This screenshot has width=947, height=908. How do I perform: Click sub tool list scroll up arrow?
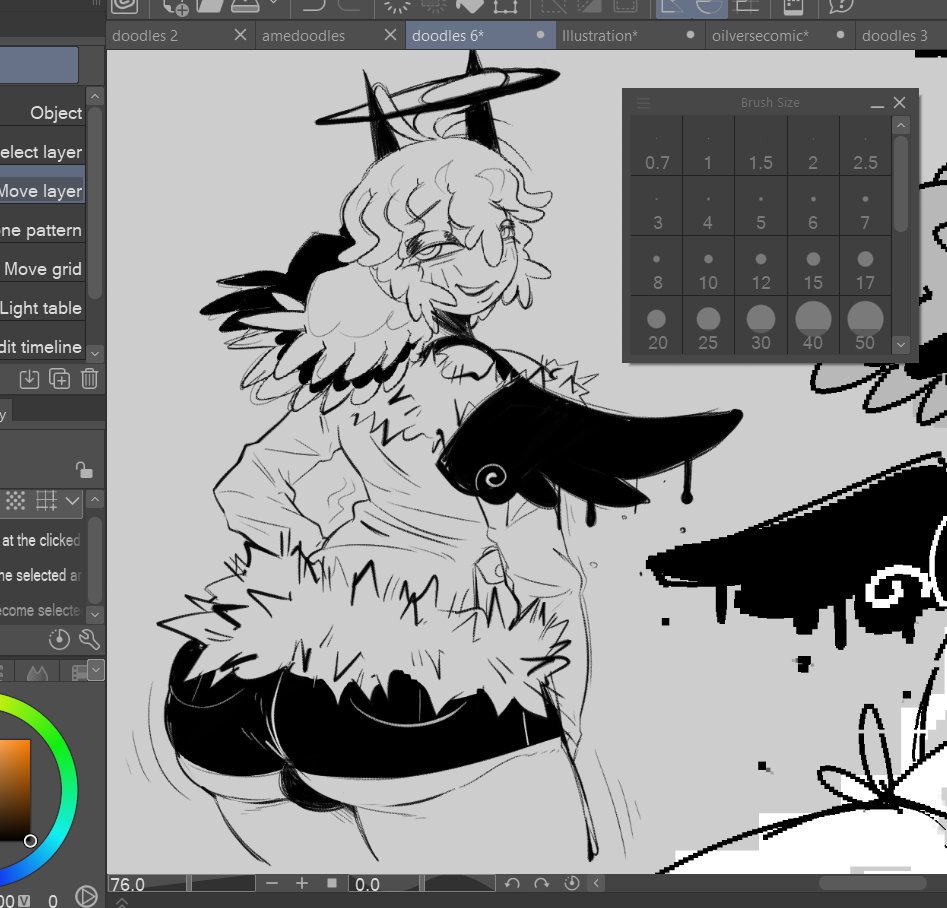pyautogui.click(x=95, y=97)
